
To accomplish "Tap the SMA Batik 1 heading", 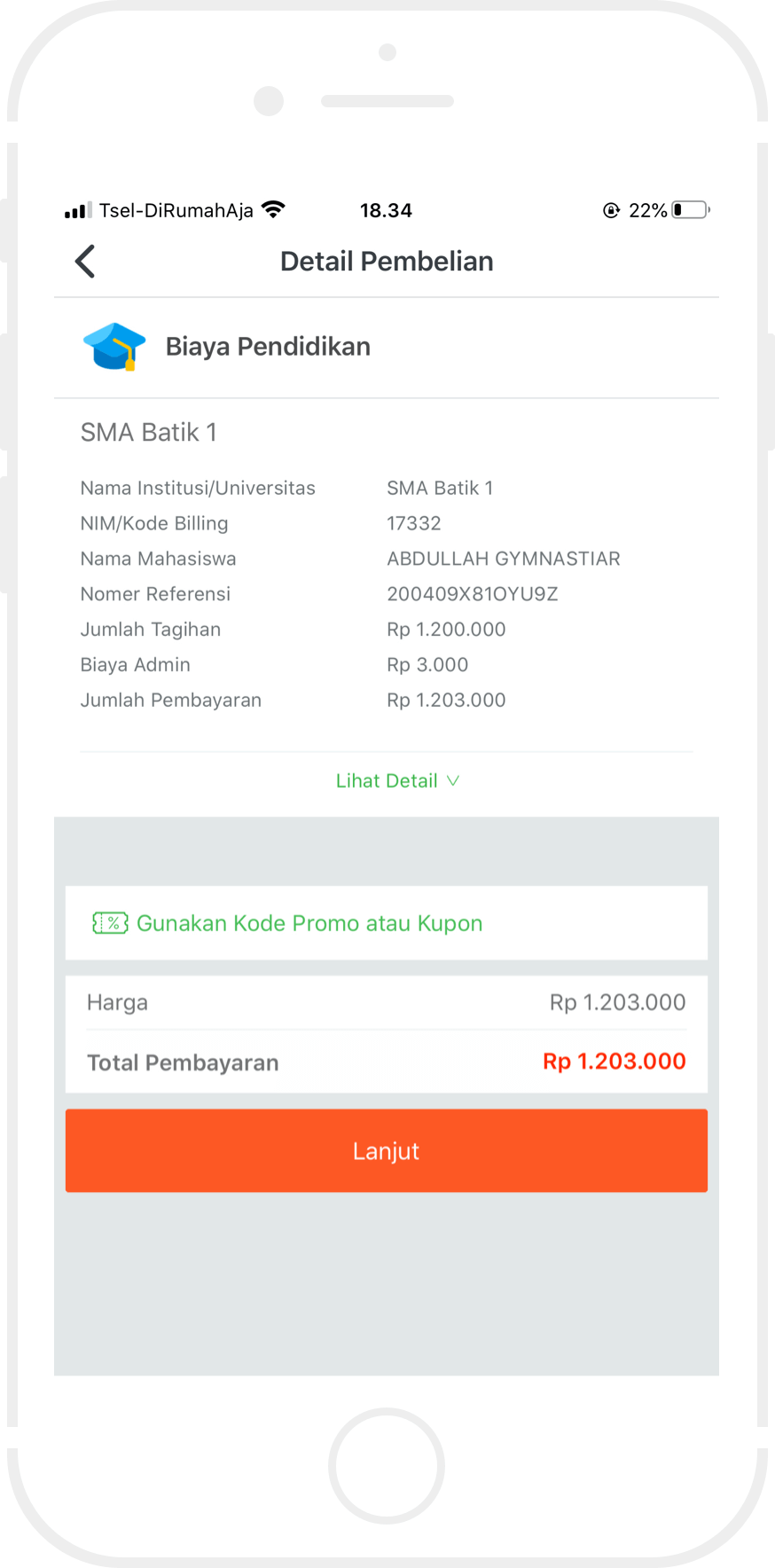I will pos(148,433).
